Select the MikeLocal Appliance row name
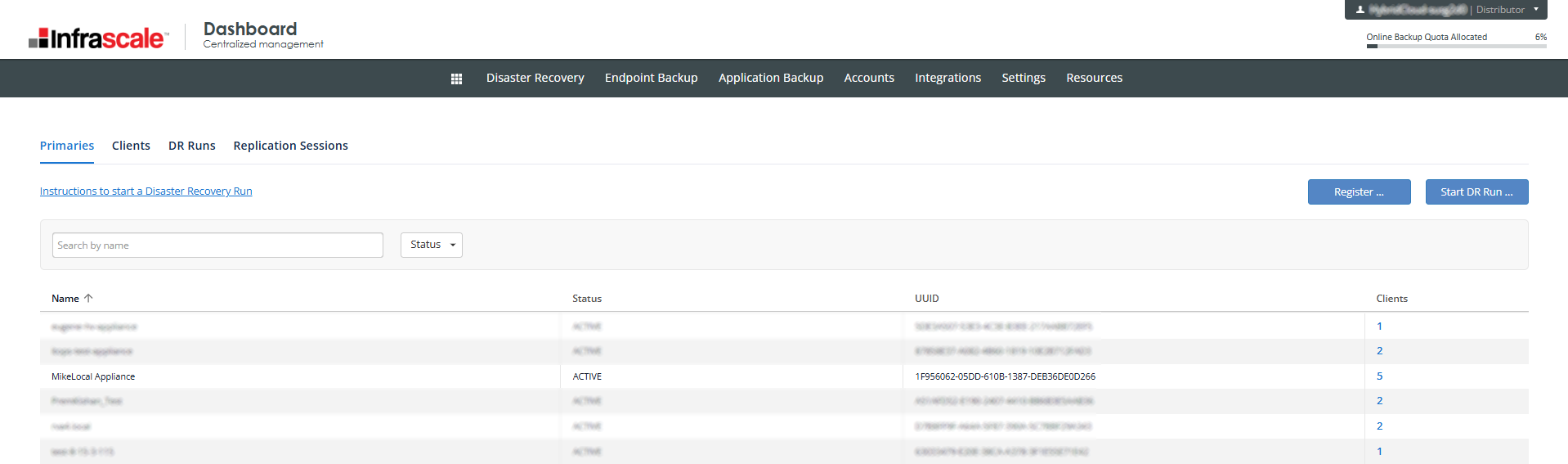 [93, 376]
